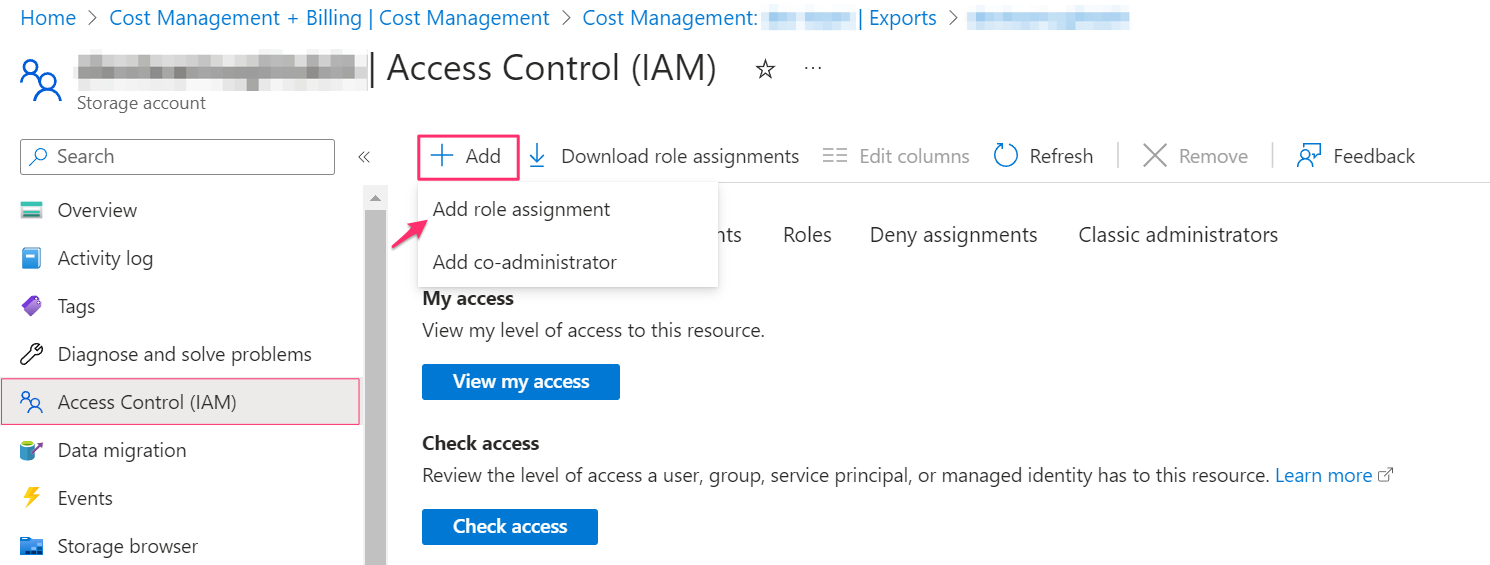Select the Tags sidebar icon
The height and width of the screenshot is (565, 1490).
point(32,306)
